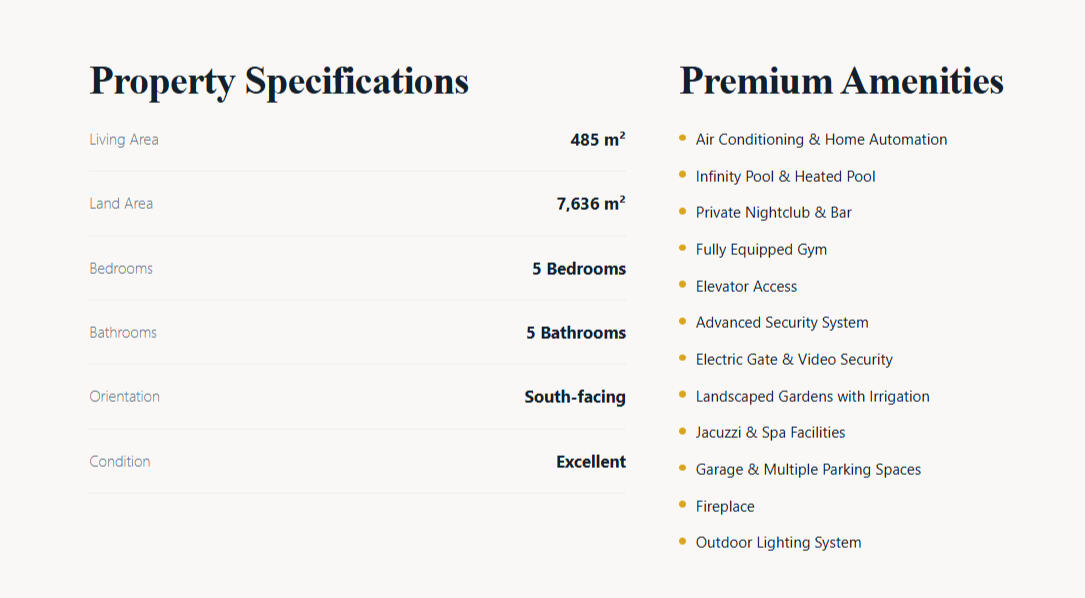Select Jacuzzi & Spa Facilities amenity

(x=770, y=433)
